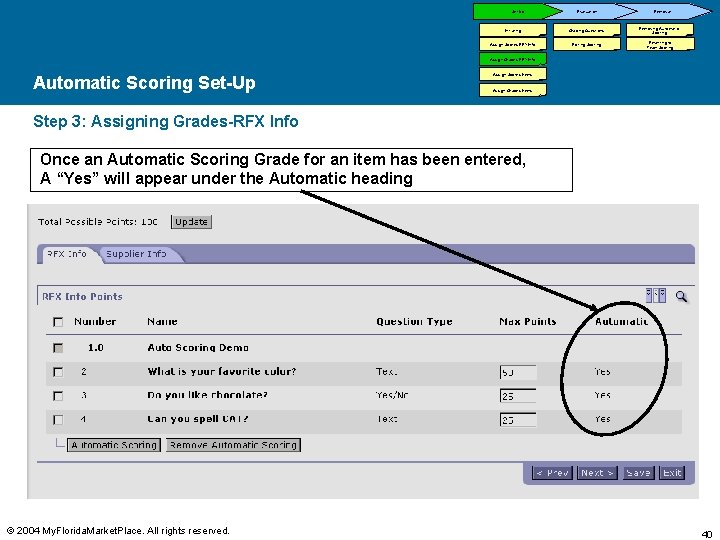Click the Exit button
Viewport: 720px width, 540px height.
tap(672, 472)
